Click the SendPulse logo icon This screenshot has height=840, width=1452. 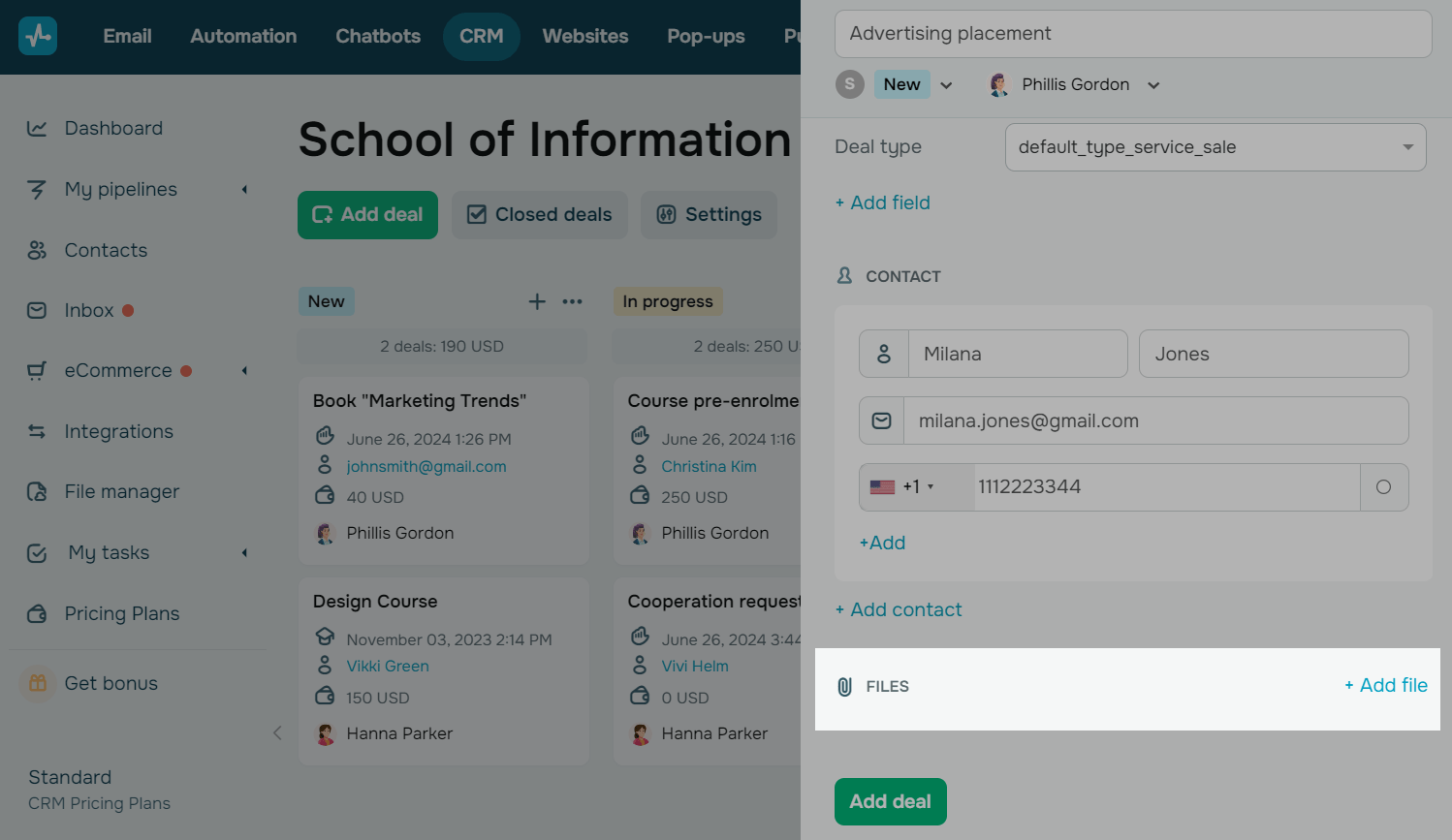coord(38,37)
